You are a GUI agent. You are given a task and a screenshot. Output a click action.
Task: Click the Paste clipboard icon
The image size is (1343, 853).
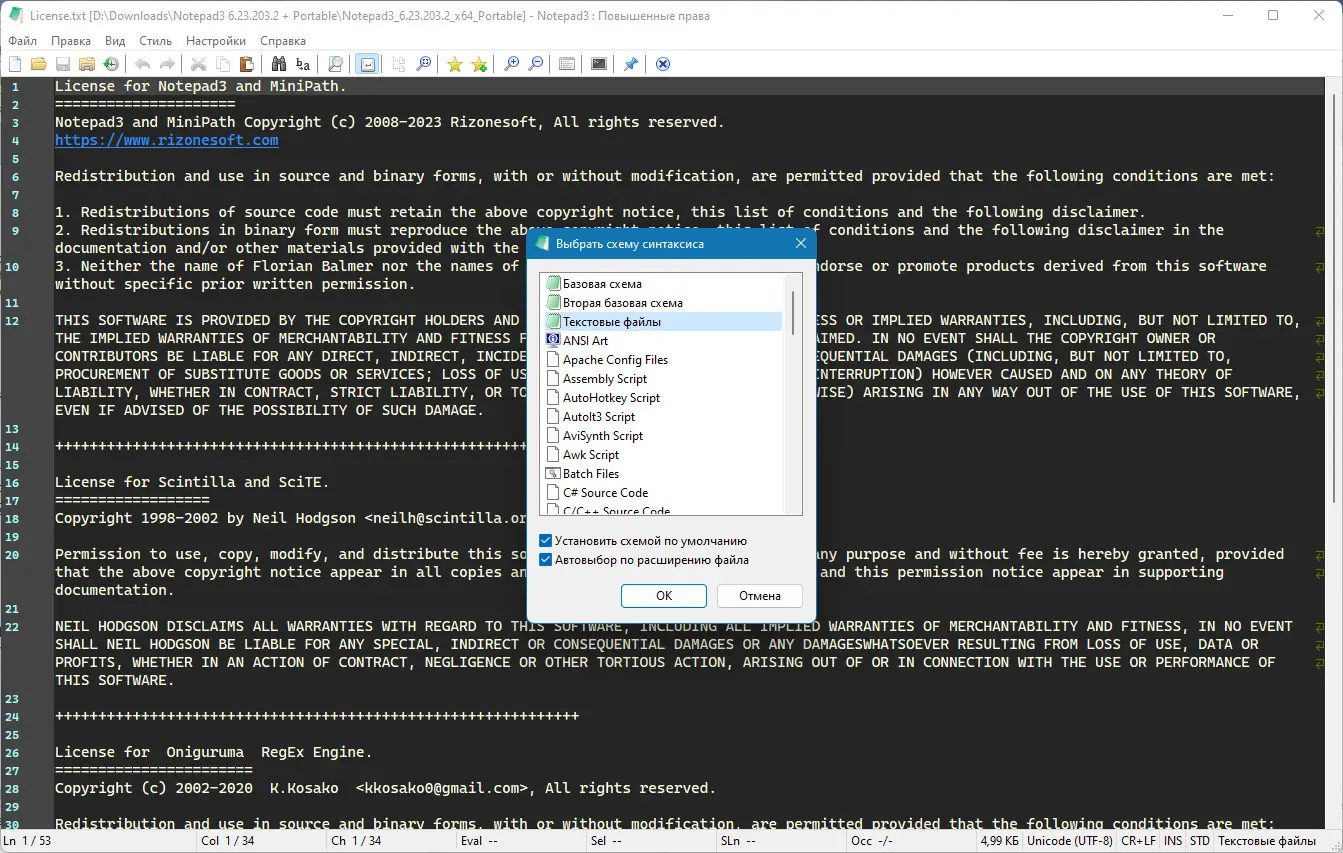(x=246, y=64)
